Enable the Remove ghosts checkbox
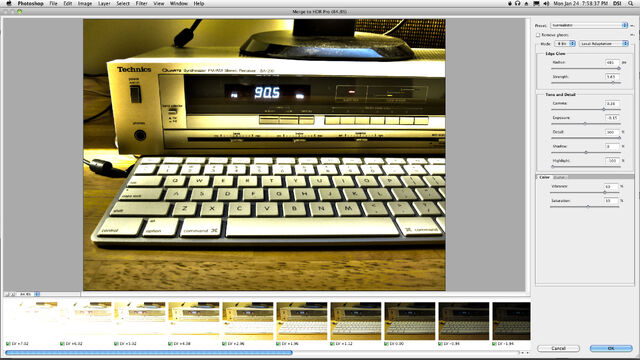This screenshot has height=360, width=640. [x=538, y=35]
